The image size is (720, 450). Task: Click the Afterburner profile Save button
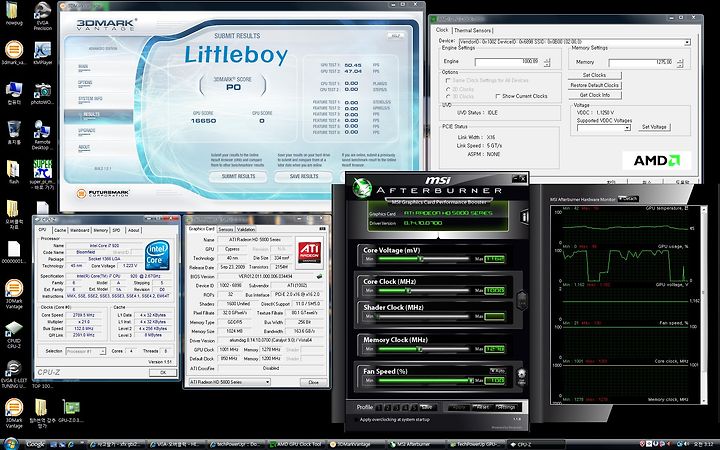(x=427, y=407)
